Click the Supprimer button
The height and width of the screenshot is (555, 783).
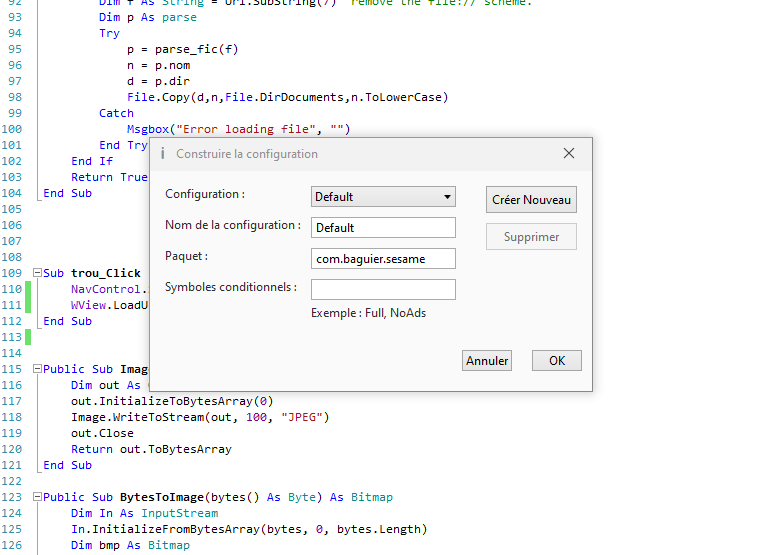531,237
